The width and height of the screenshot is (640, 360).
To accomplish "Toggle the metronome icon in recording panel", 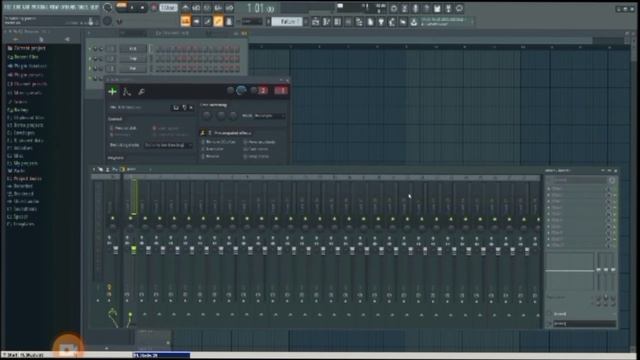I will point(185,8).
